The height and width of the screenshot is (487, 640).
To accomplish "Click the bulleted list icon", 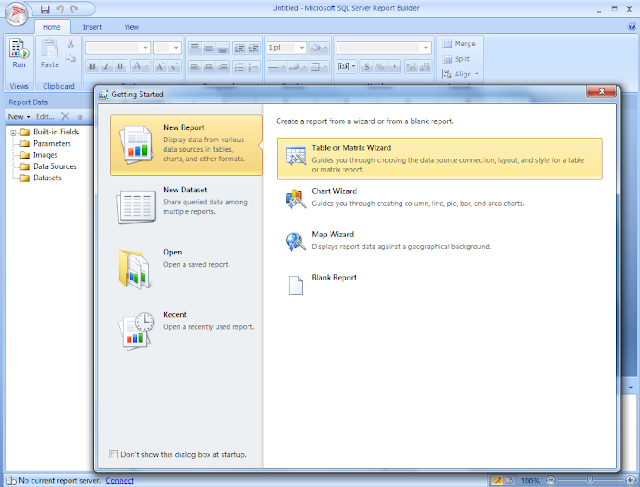I will pyautogui.click(x=239, y=67).
